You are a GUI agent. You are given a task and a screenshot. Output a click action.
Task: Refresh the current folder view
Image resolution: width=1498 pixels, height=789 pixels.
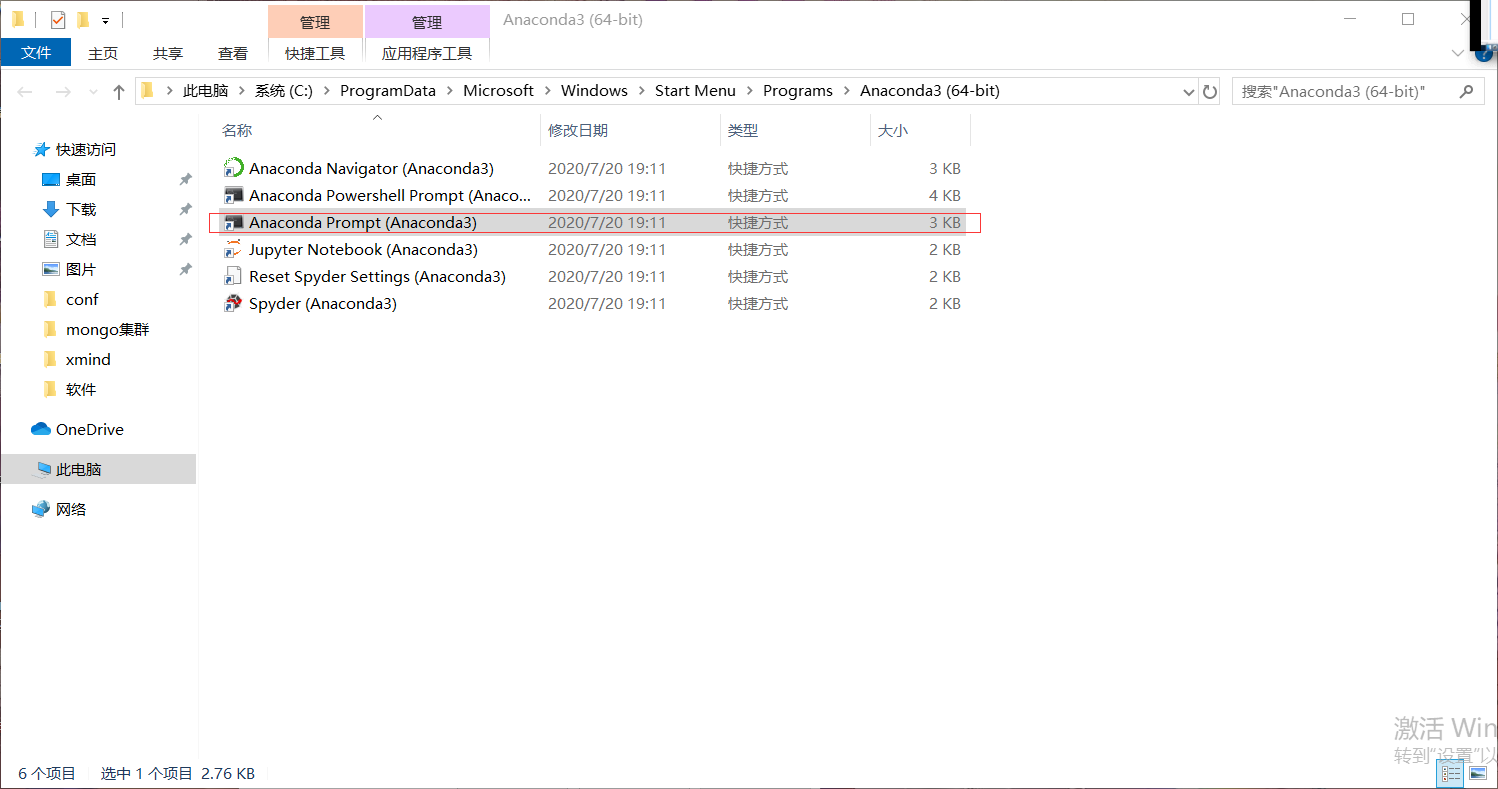click(1210, 91)
